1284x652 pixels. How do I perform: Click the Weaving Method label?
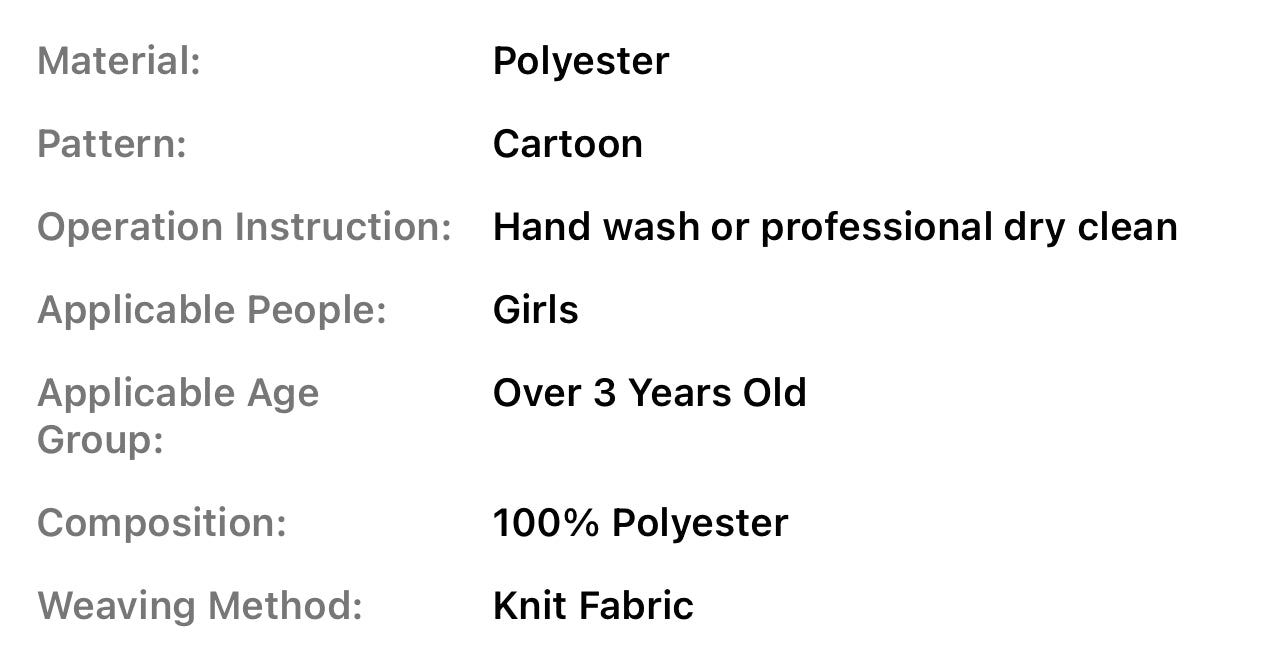(x=200, y=606)
